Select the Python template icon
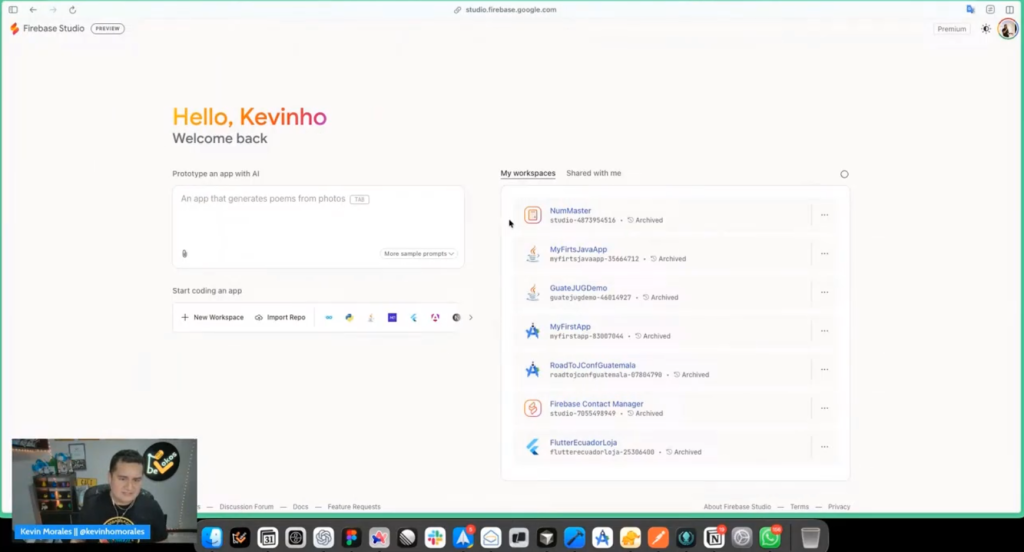The width and height of the screenshot is (1024, 552). coord(349,317)
